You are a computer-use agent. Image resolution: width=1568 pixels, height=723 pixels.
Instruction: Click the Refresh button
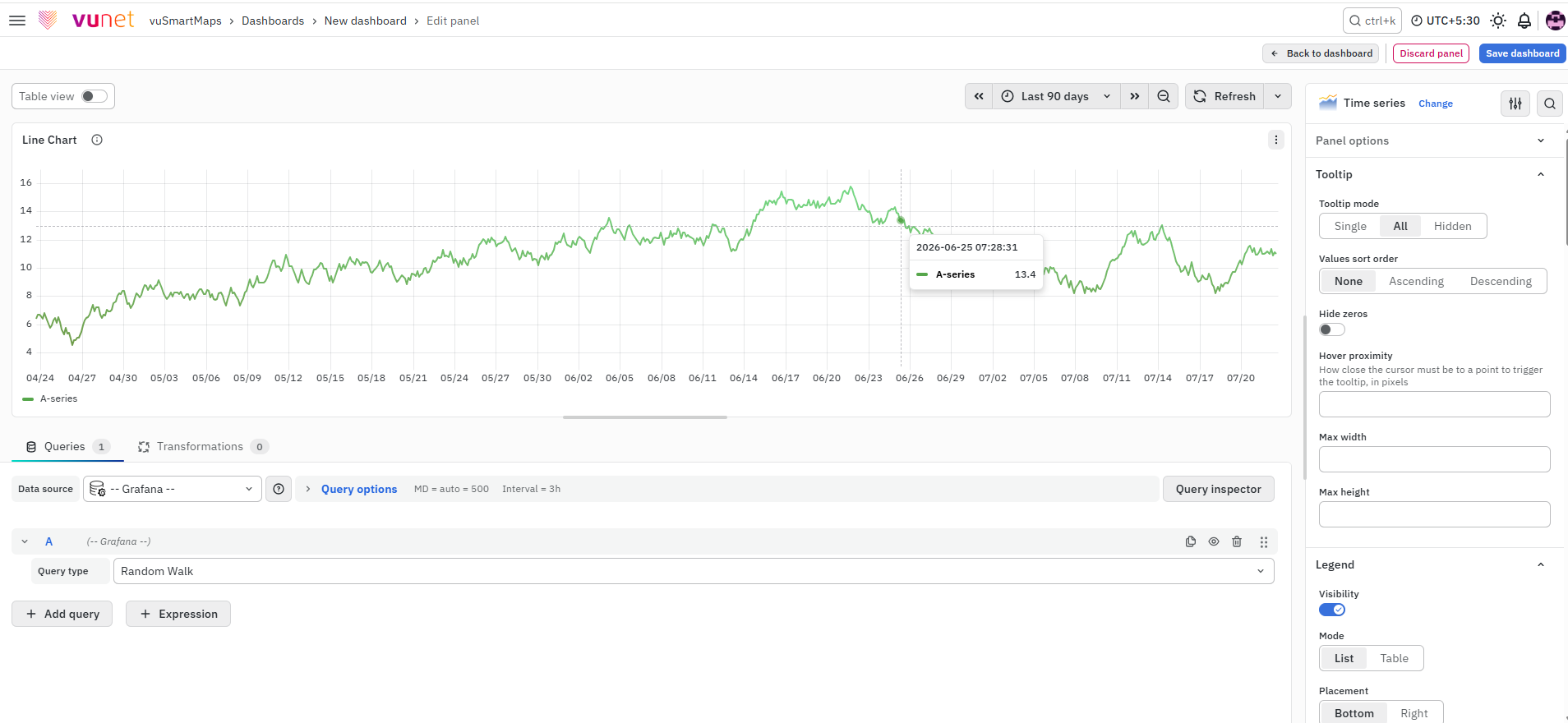1224,96
